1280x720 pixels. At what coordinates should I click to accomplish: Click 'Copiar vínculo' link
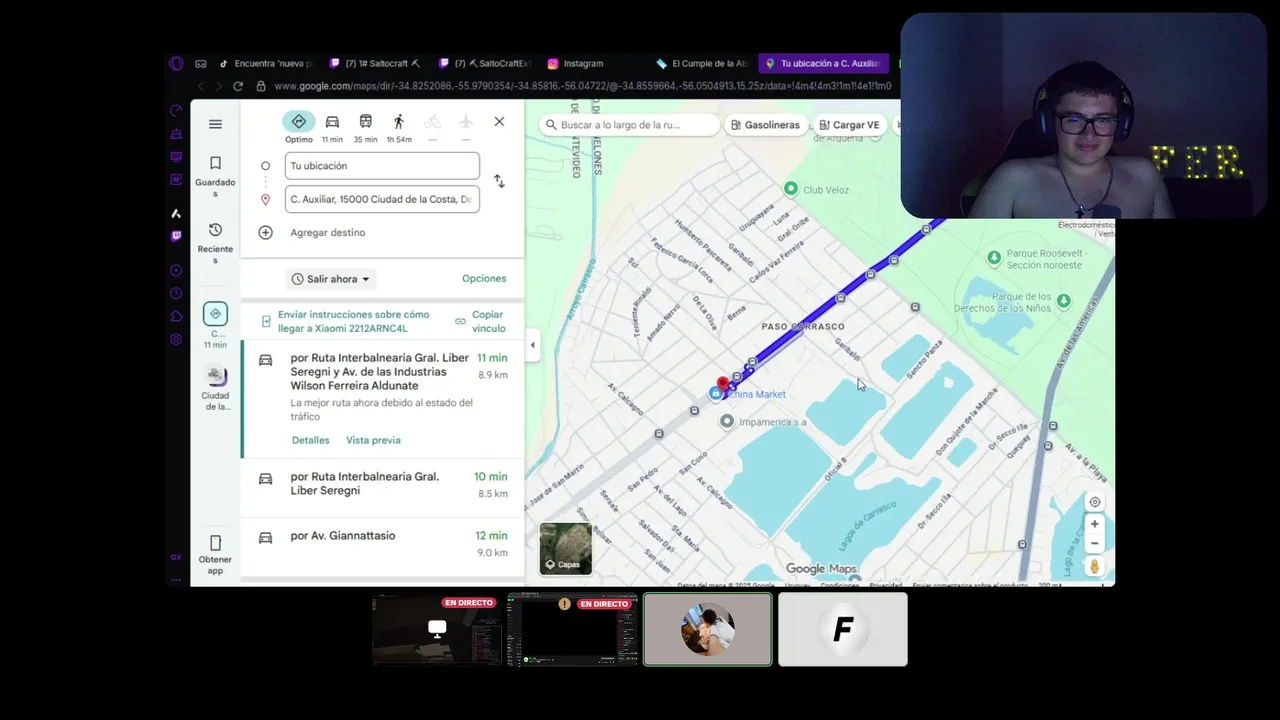[488, 321]
